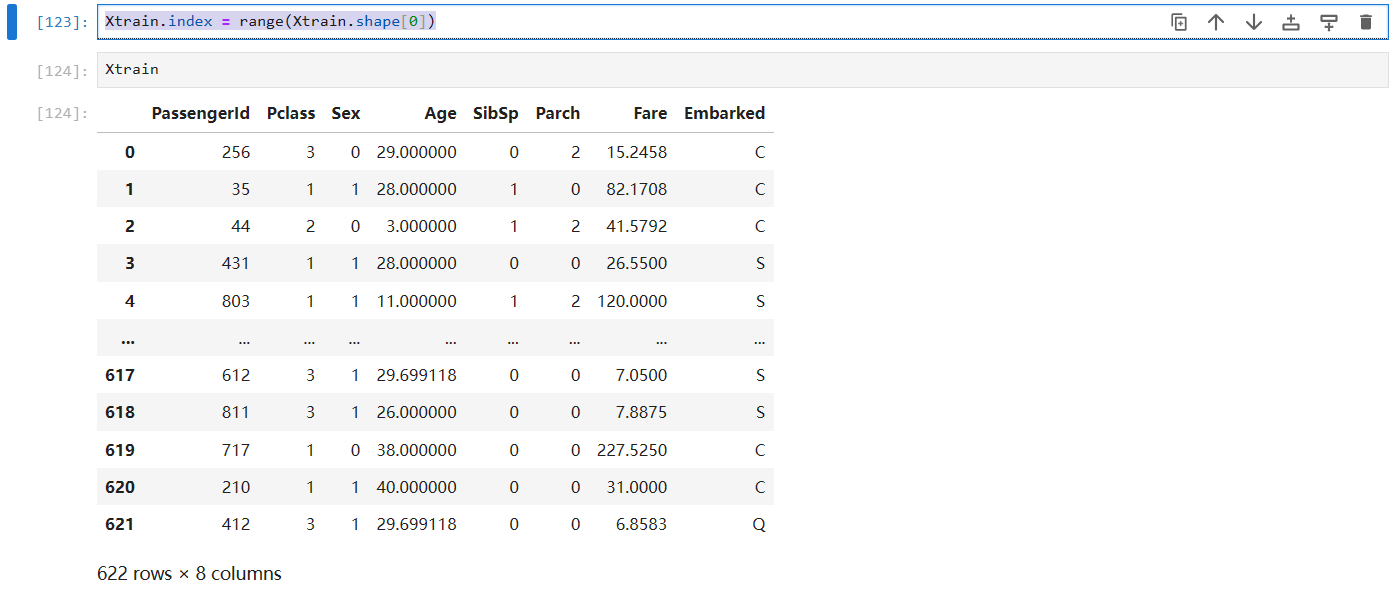This screenshot has width=1400, height=606.
Task: Select the Age value 38.000000
Action: pyautogui.click(x=418, y=450)
